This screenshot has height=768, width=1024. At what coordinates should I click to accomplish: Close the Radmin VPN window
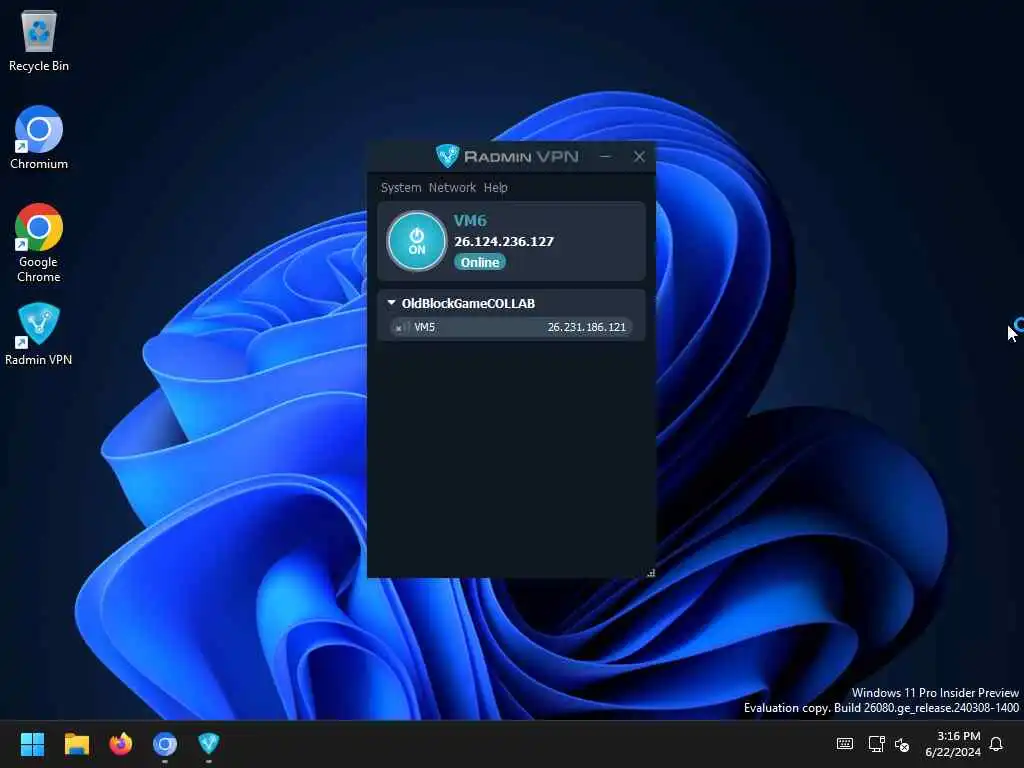[x=639, y=157]
